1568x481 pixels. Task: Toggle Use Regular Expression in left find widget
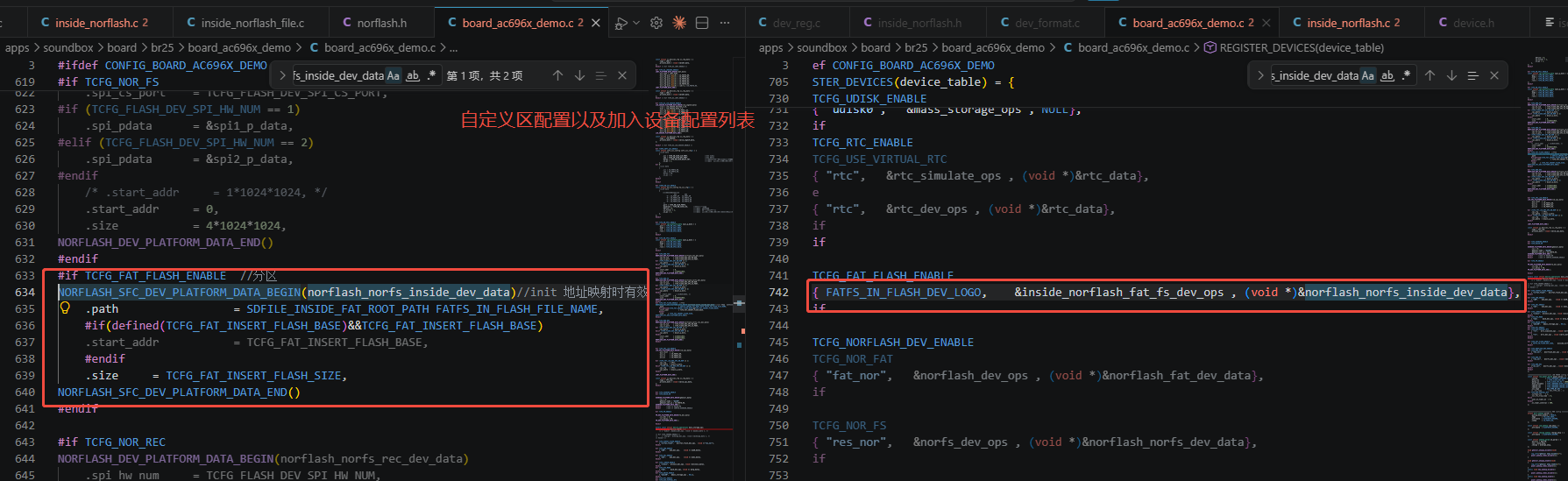click(x=431, y=76)
